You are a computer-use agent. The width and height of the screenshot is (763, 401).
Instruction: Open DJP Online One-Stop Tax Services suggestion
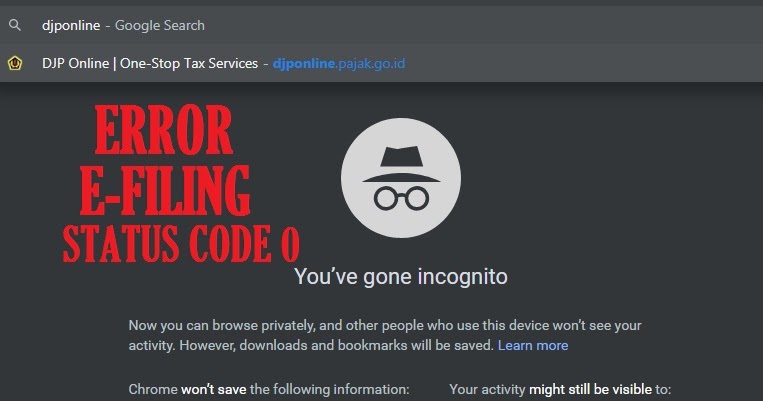(382, 63)
